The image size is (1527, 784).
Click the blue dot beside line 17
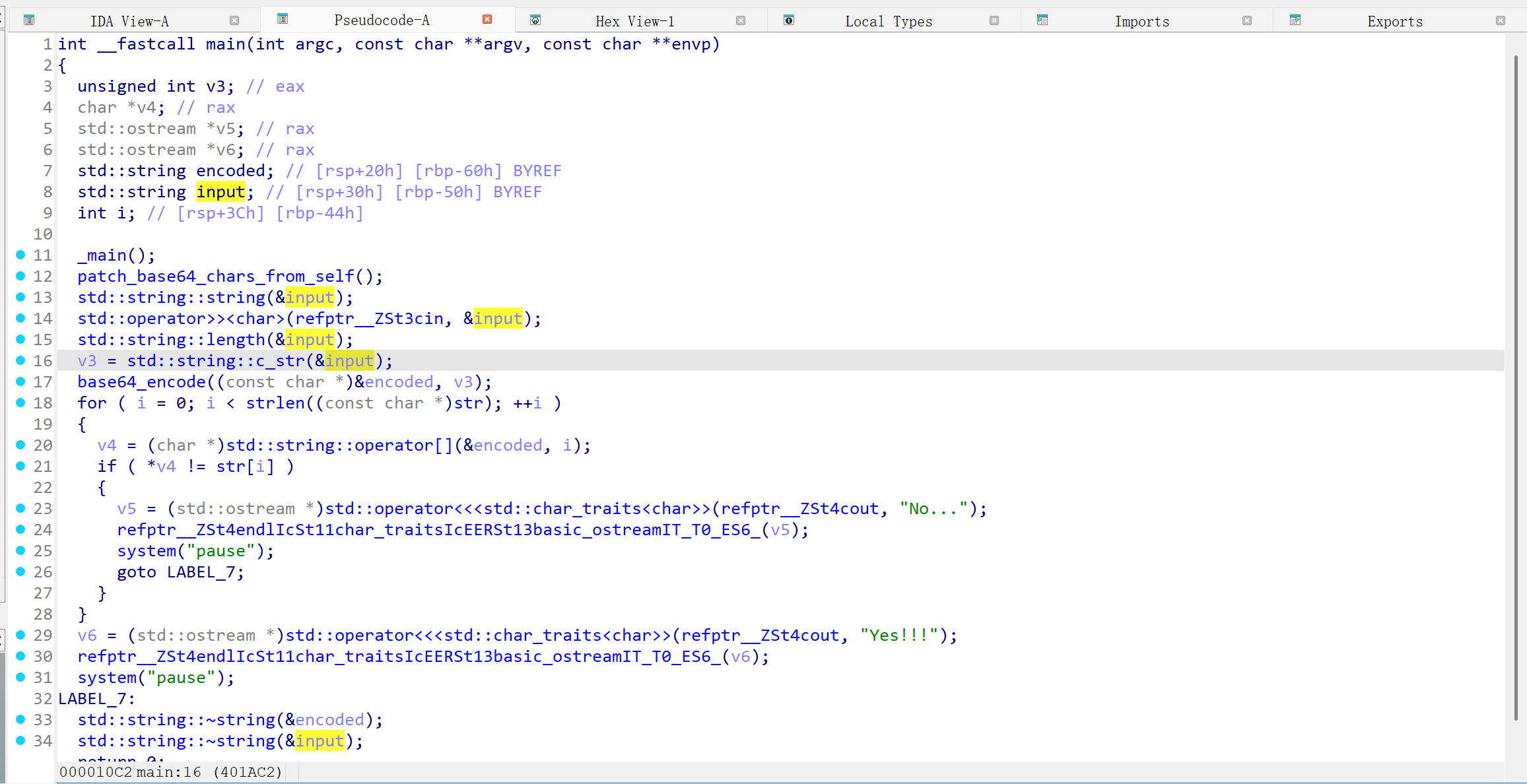pyautogui.click(x=20, y=382)
